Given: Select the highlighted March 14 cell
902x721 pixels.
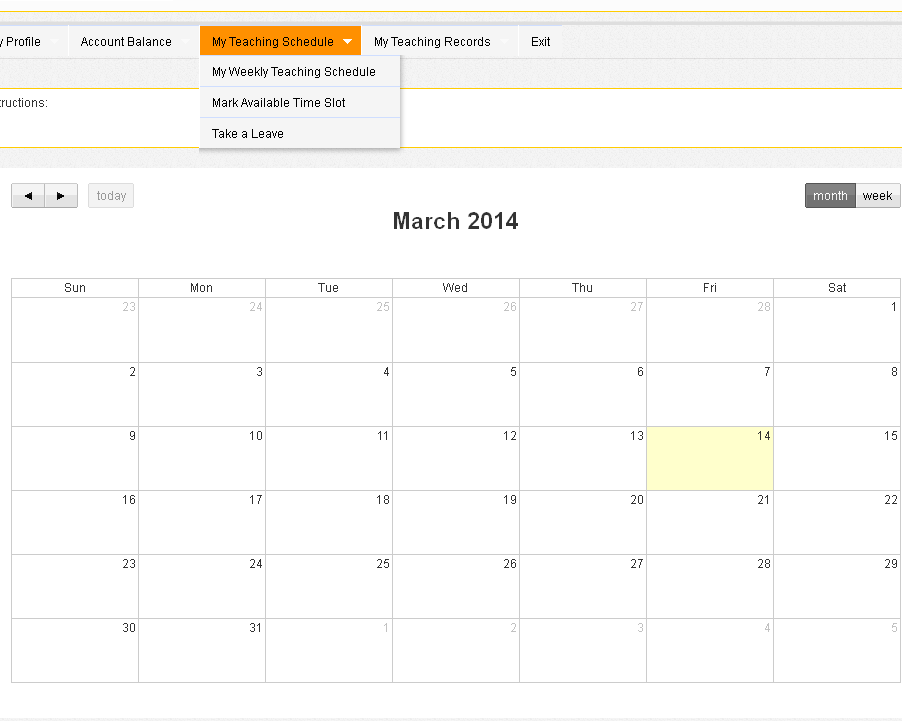Looking at the screenshot, I should (710, 459).
